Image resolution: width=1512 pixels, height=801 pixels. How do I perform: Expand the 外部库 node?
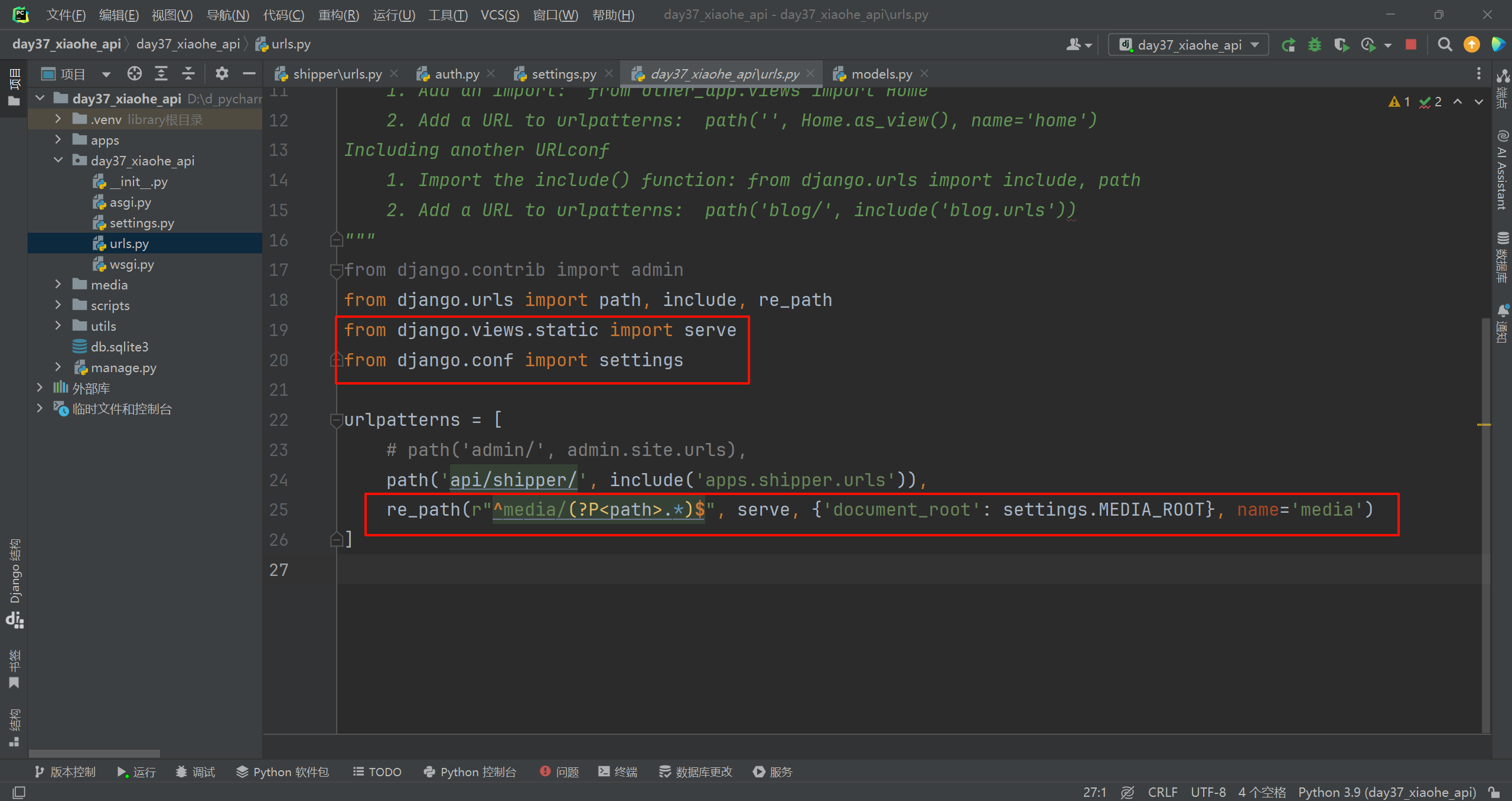[40, 388]
